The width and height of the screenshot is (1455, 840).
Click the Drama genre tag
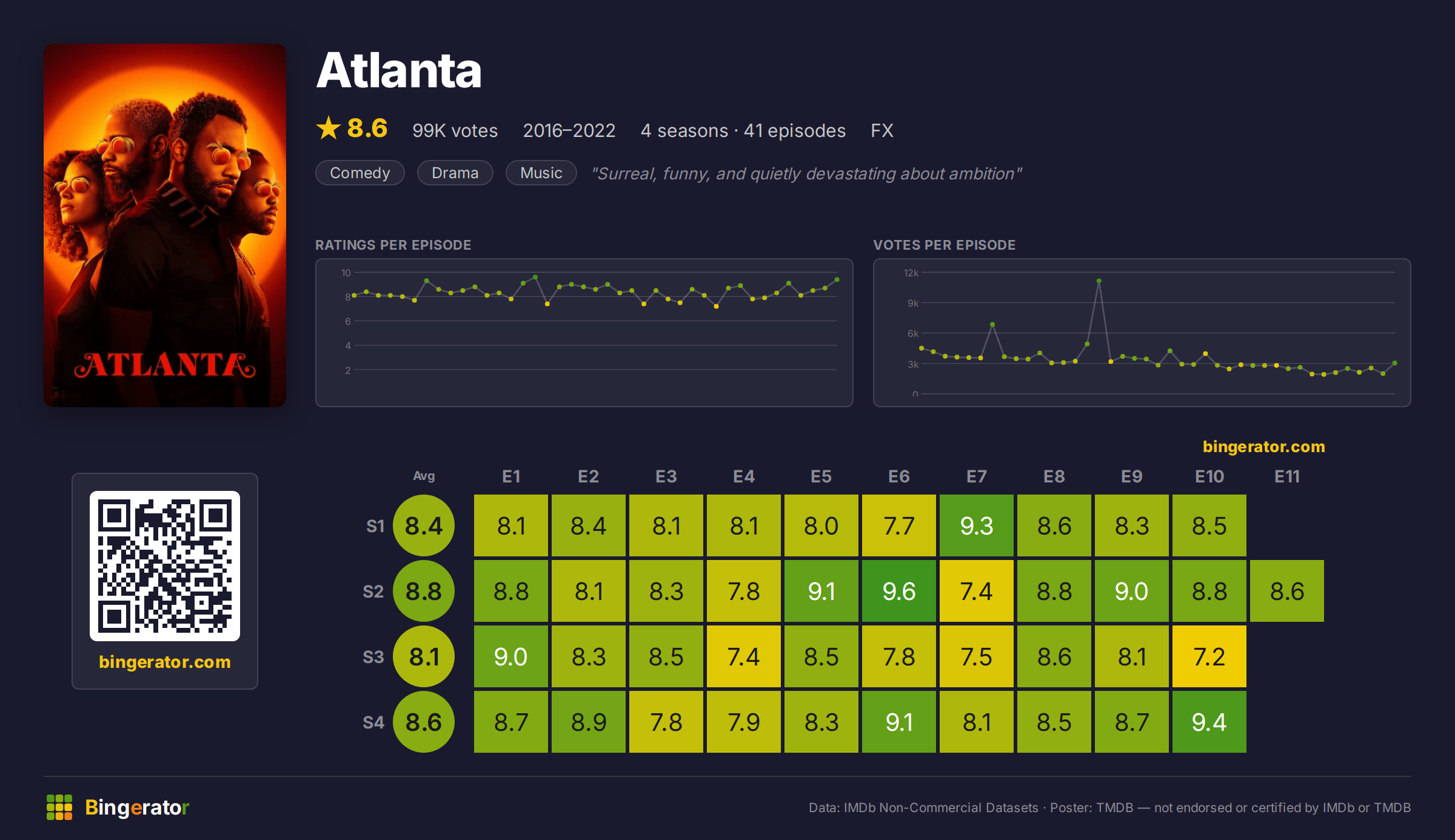point(455,173)
